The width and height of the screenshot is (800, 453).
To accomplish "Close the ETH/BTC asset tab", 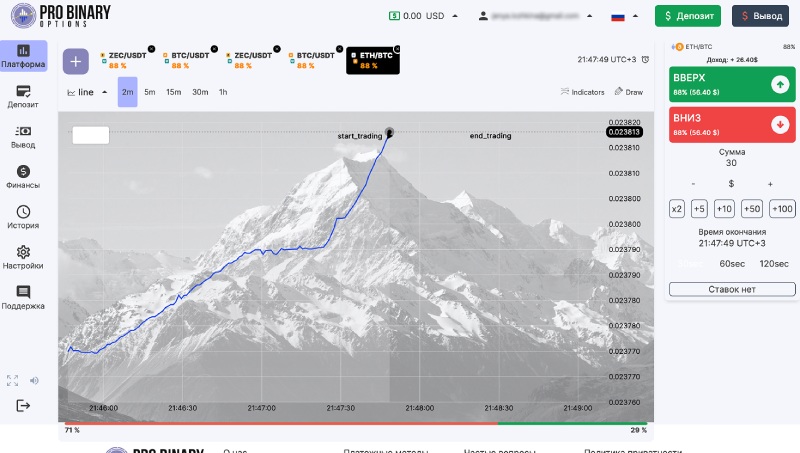I will tap(397, 49).
